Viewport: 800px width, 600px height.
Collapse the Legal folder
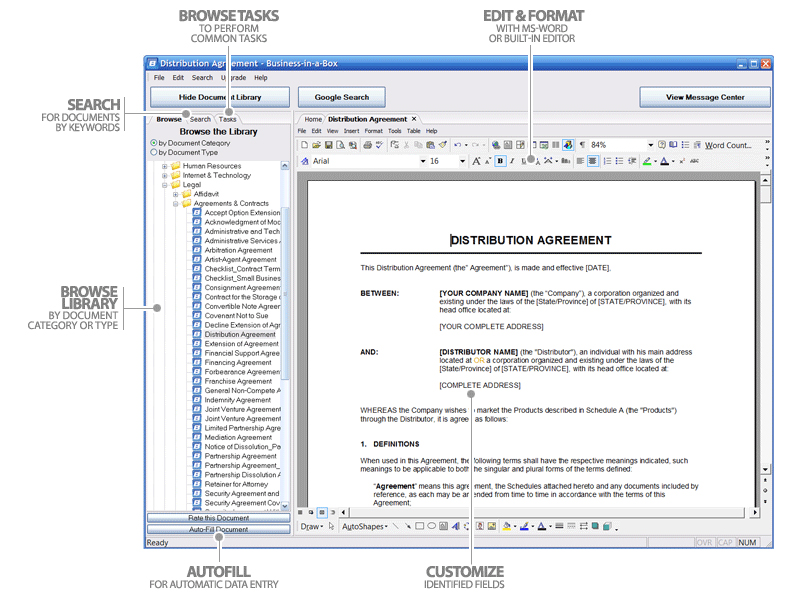coord(165,185)
